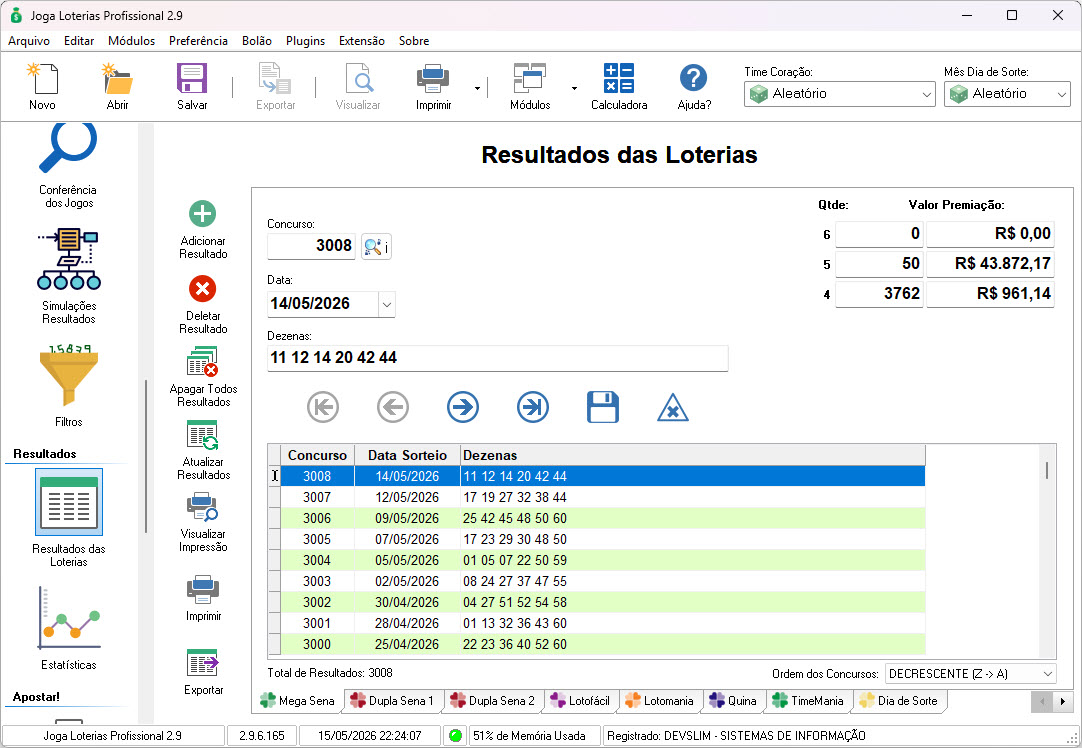1082x748 pixels.
Task: Open the Data date picker arrow
Action: (x=387, y=304)
